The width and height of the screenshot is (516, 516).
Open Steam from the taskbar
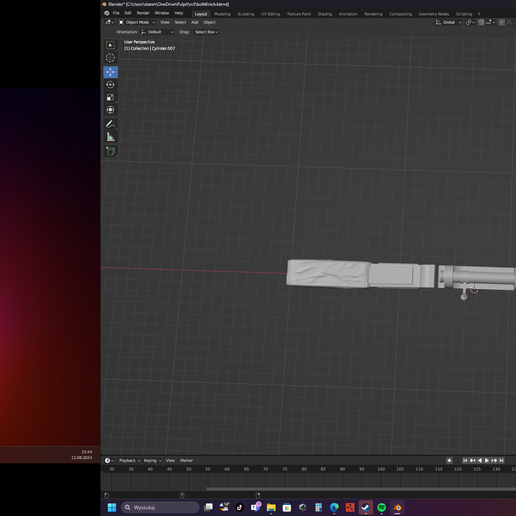point(366,508)
